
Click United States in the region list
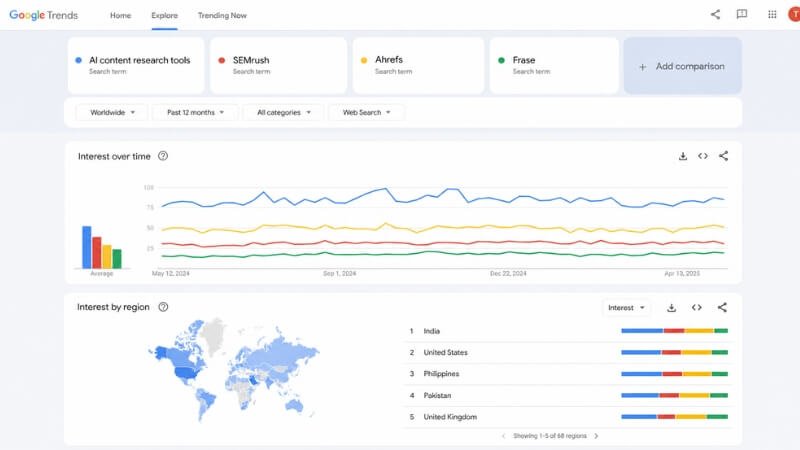click(x=445, y=353)
